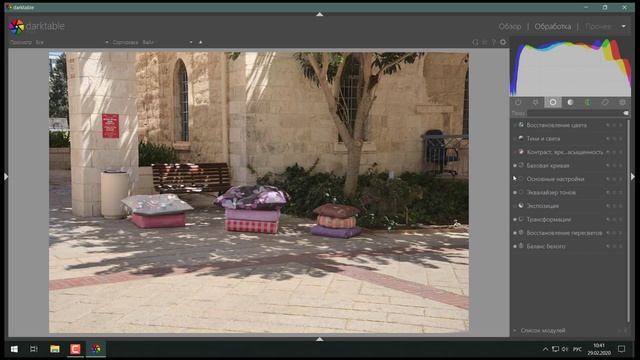640x360 pixels.
Task: Click the 'РУС' language indicator
Action: click(577, 349)
